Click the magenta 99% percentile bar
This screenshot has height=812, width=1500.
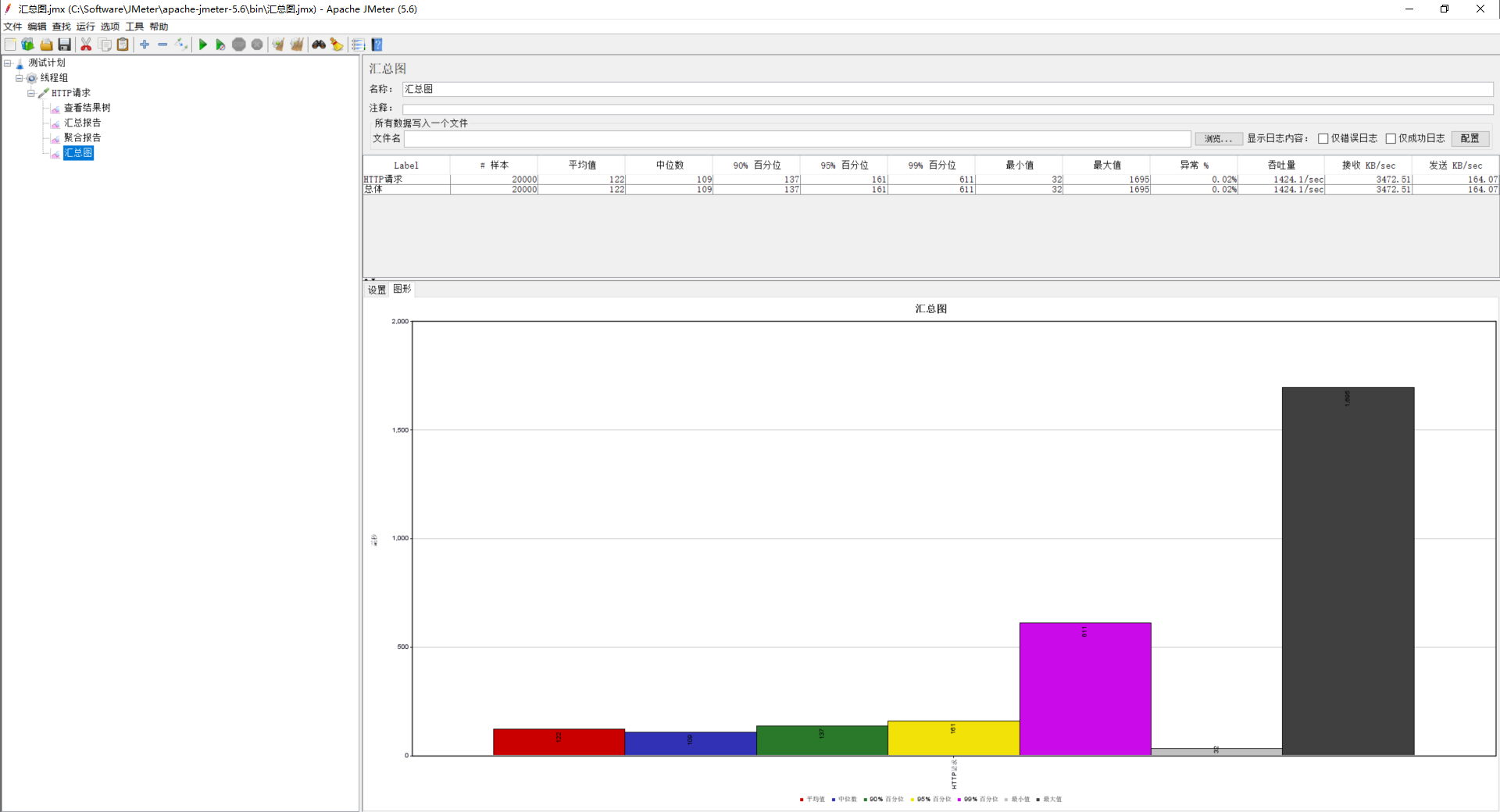1085,689
